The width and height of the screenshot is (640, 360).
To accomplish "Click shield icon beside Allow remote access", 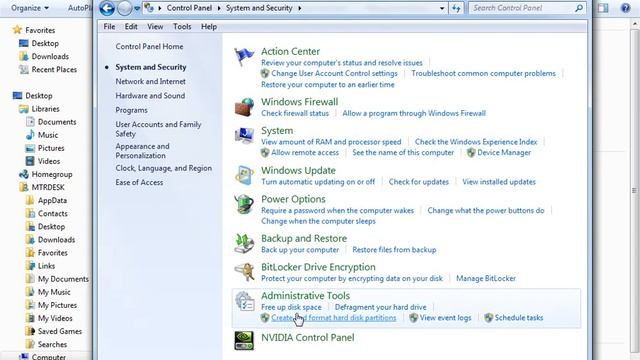I will (x=265, y=153).
